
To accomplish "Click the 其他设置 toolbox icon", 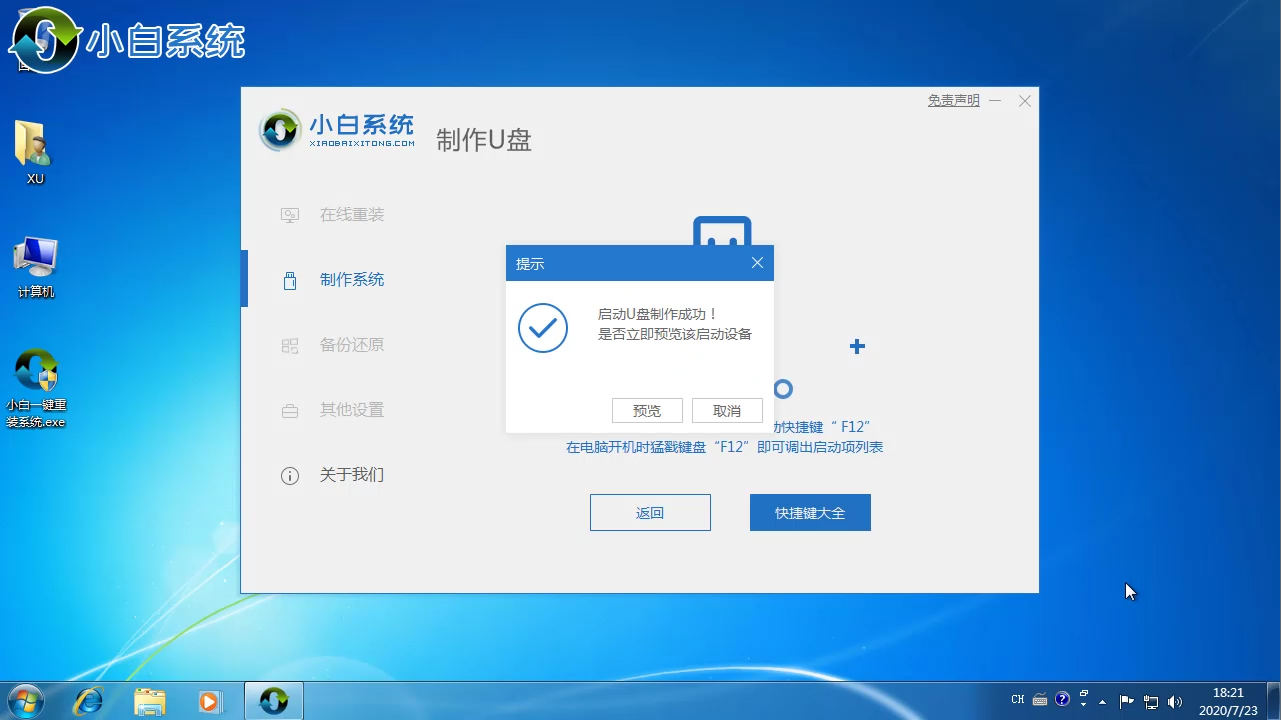I will coord(290,411).
